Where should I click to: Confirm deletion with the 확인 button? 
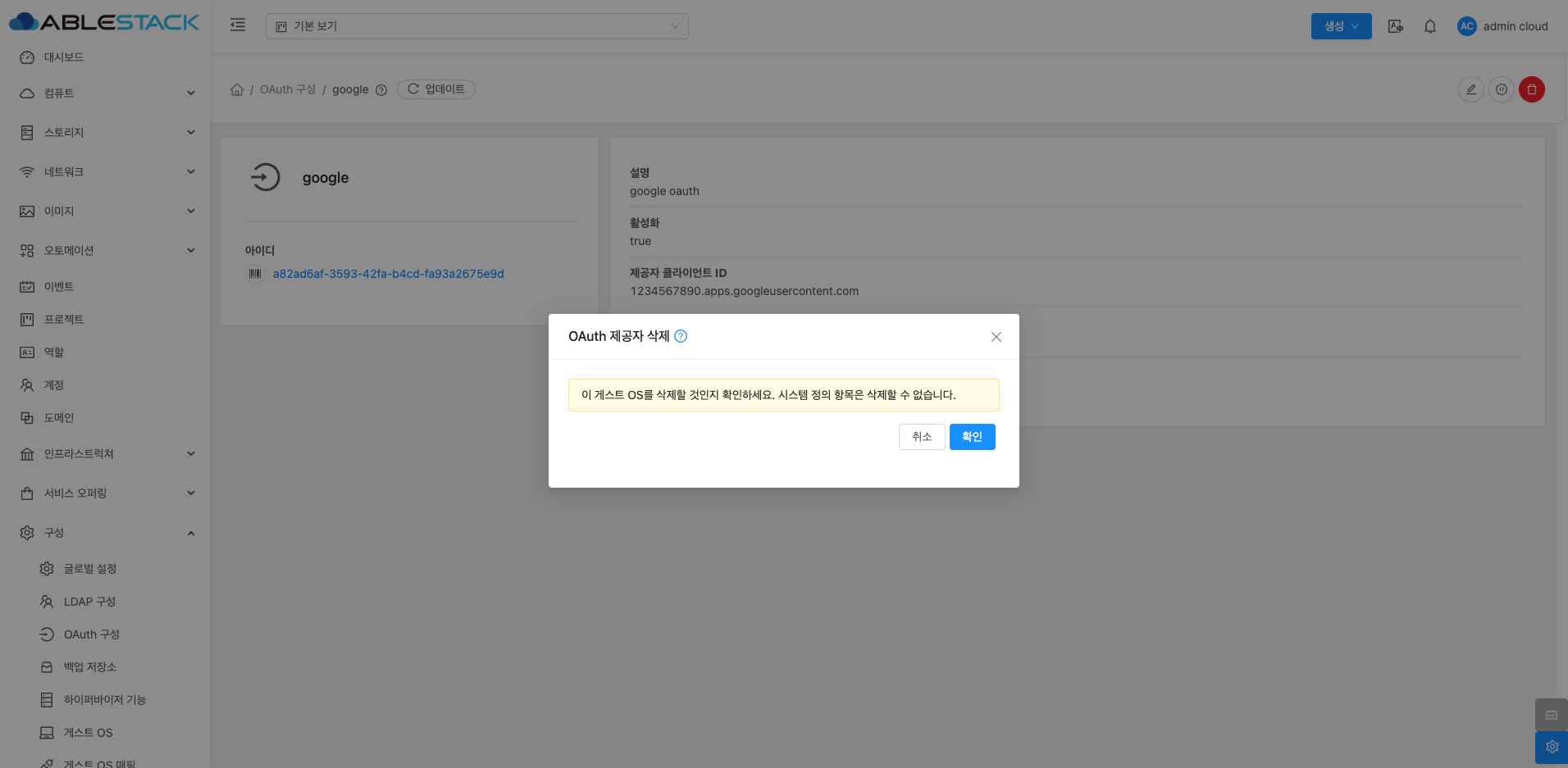[x=972, y=437]
